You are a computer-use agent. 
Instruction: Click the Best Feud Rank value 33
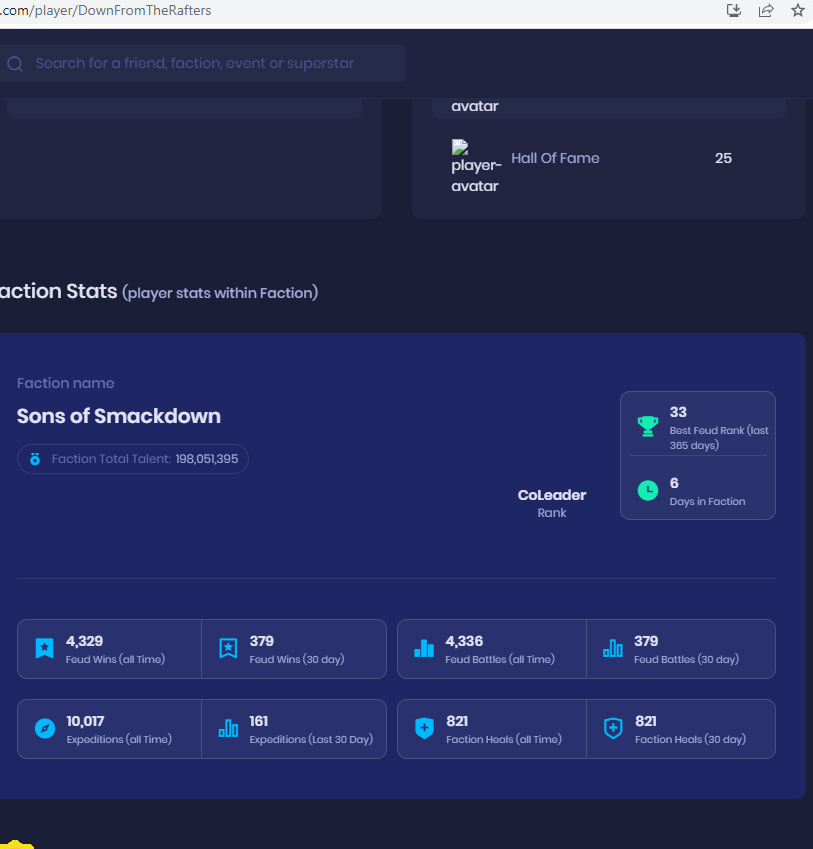tap(678, 412)
